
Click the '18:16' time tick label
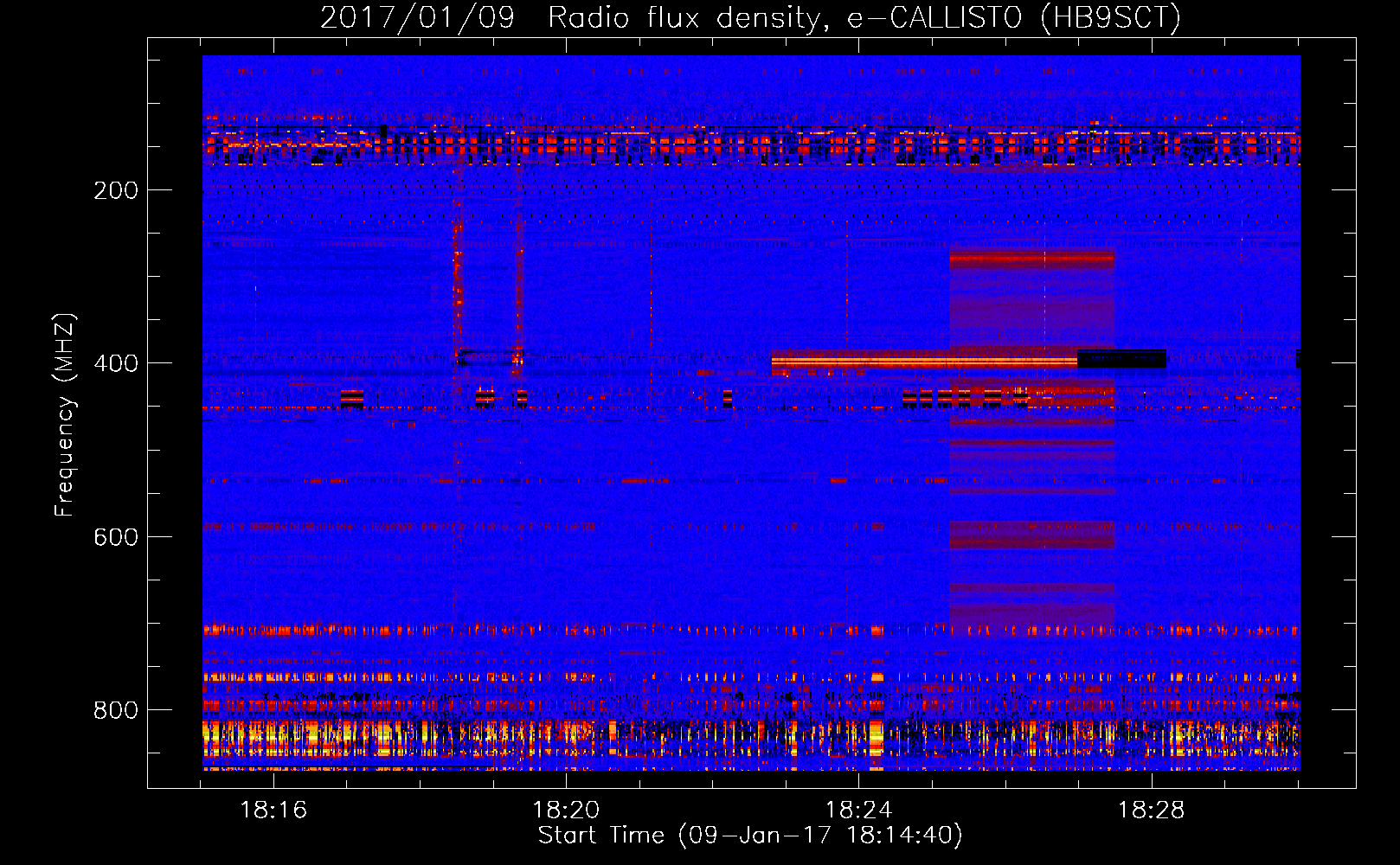273,811
